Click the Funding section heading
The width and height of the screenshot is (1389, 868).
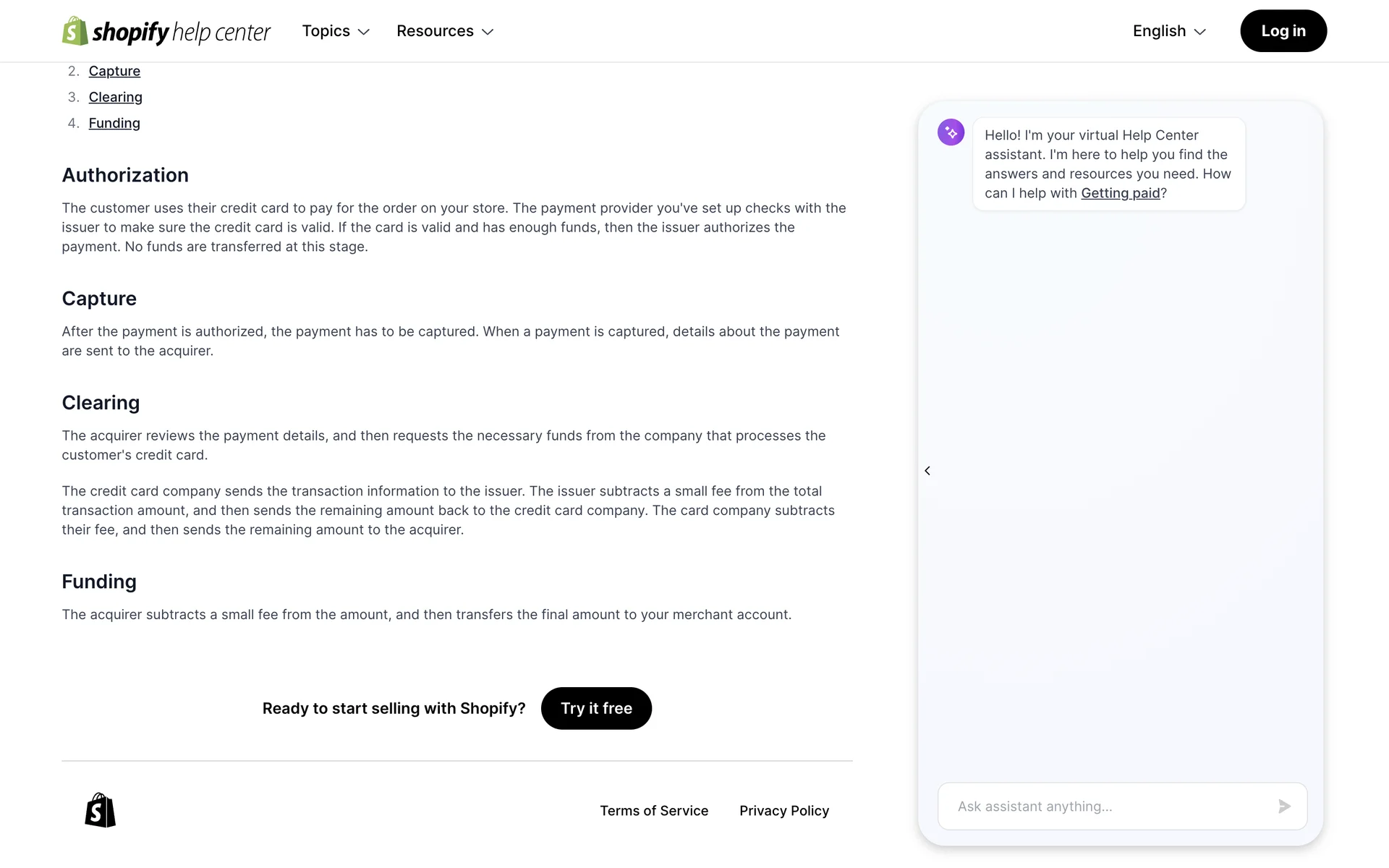tap(99, 582)
